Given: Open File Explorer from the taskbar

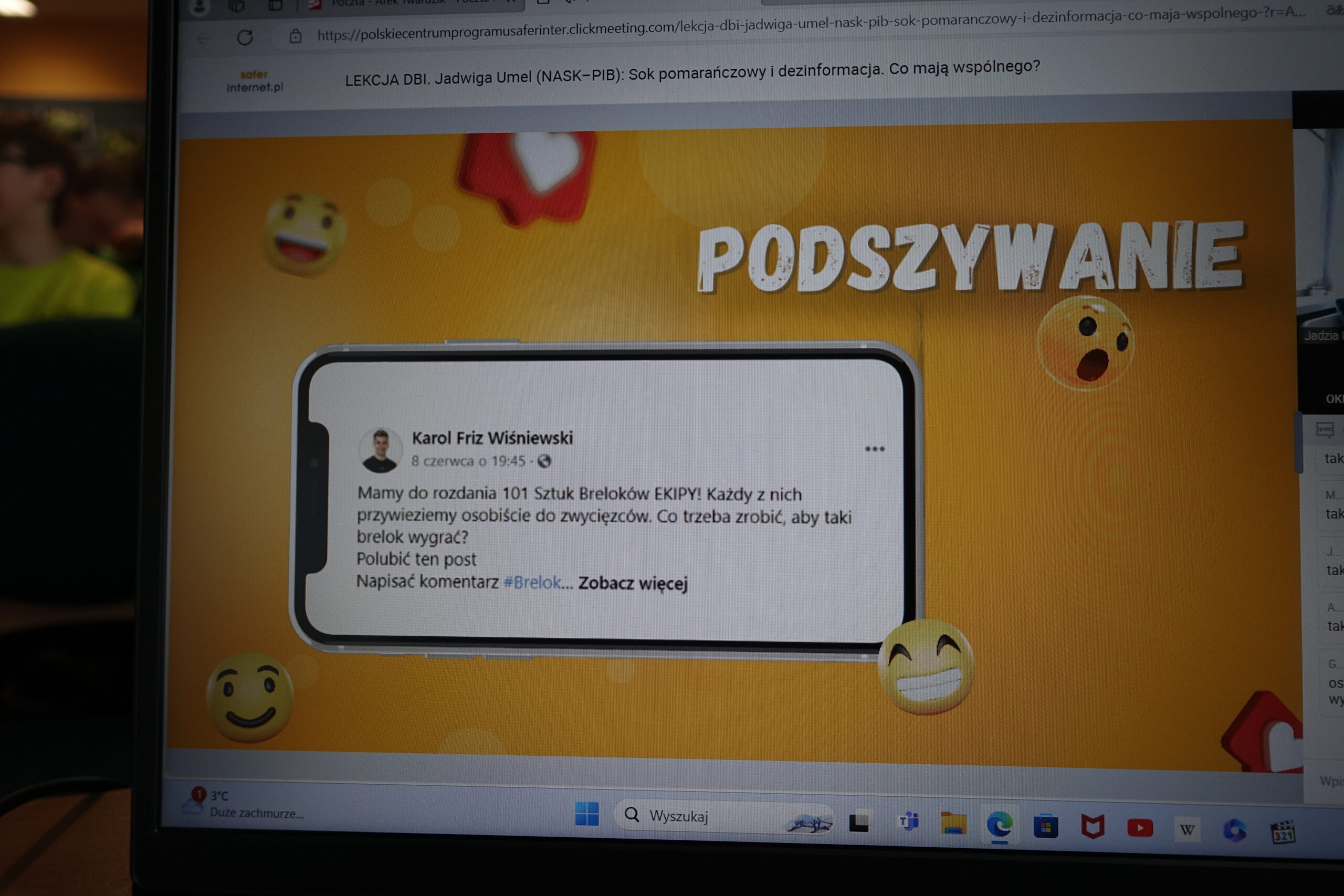Looking at the screenshot, I should 953,824.
